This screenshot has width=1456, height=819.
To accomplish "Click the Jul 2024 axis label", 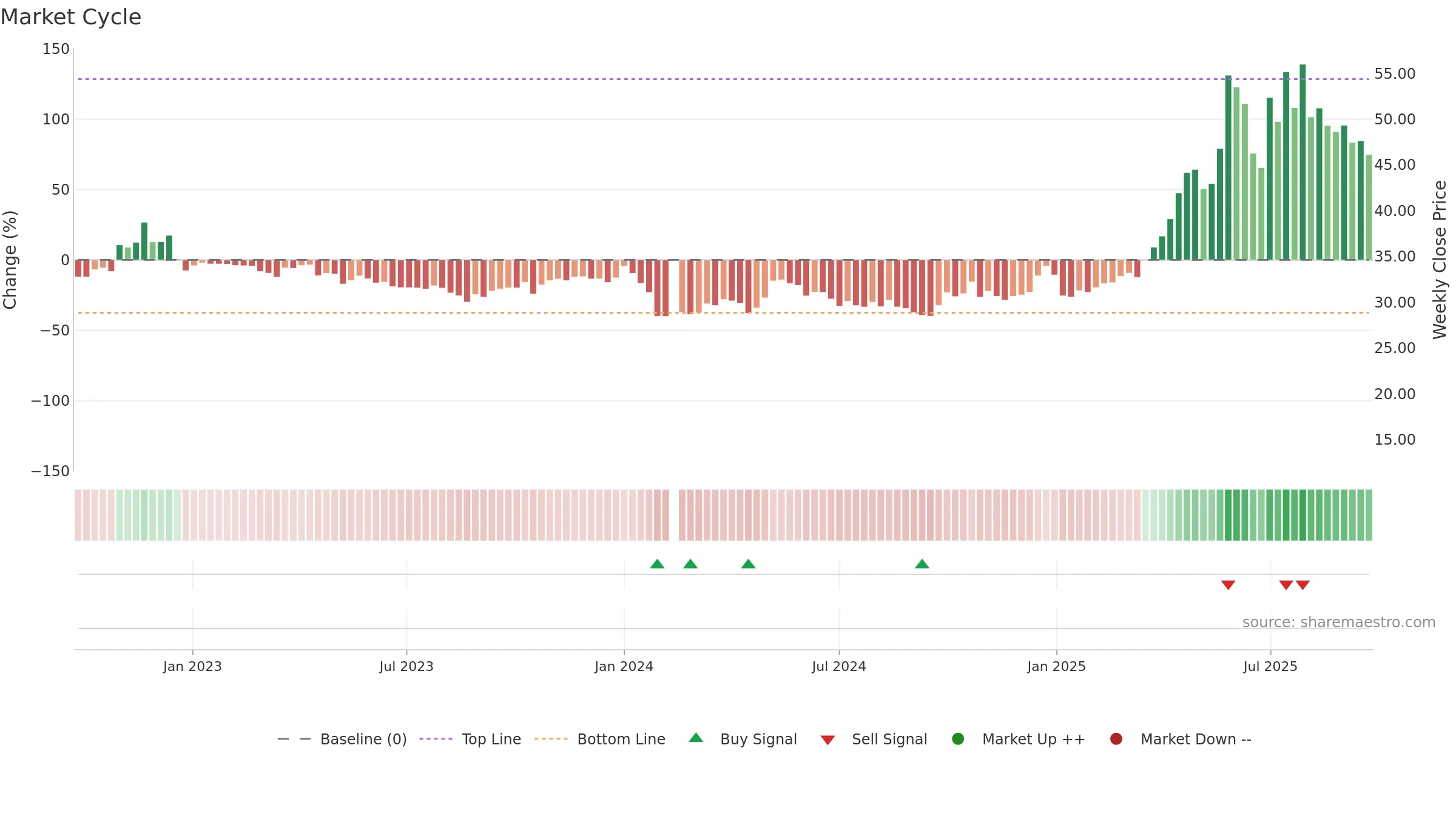I will pyautogui.click(x=839, y=667).
